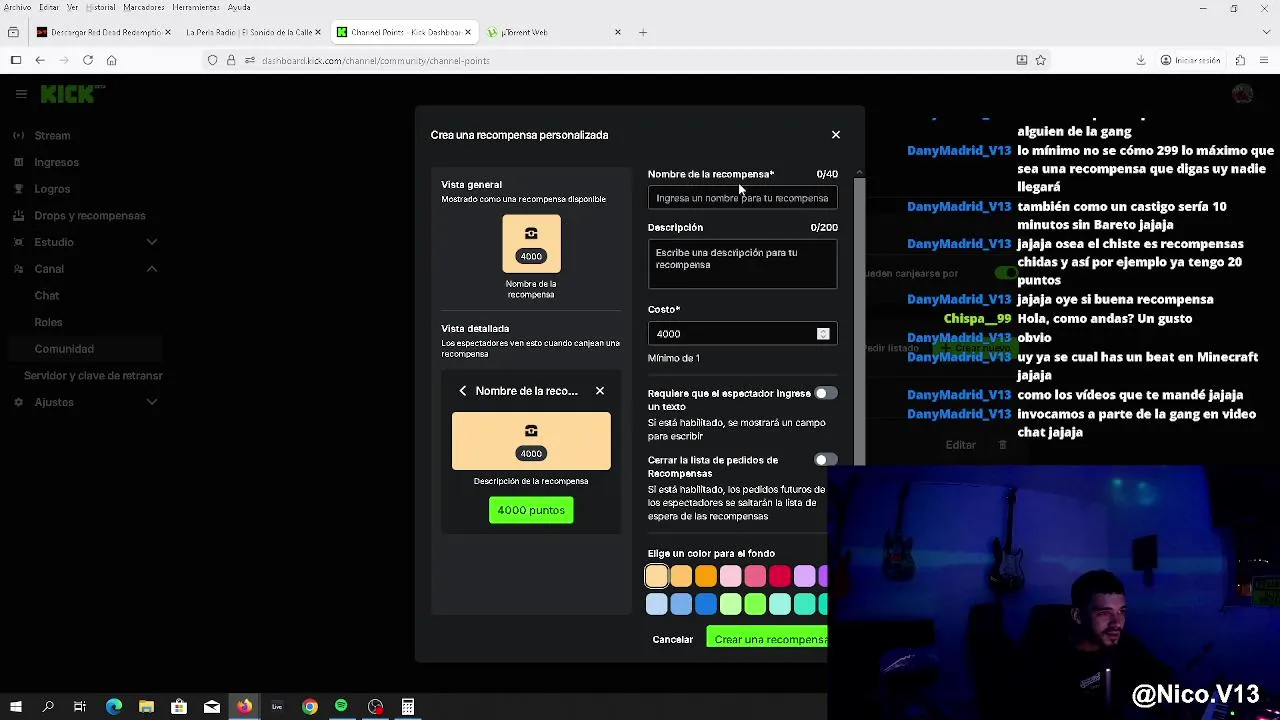This screenshot has width=1280, height=720.
Task: Toggle close the rewards request list
Action: coord(825,460)
